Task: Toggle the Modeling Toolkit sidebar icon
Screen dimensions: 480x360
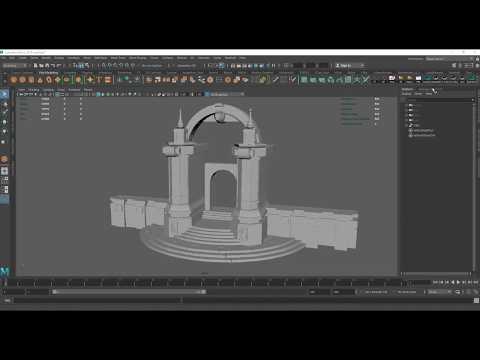Action: (x=454, y=66)
